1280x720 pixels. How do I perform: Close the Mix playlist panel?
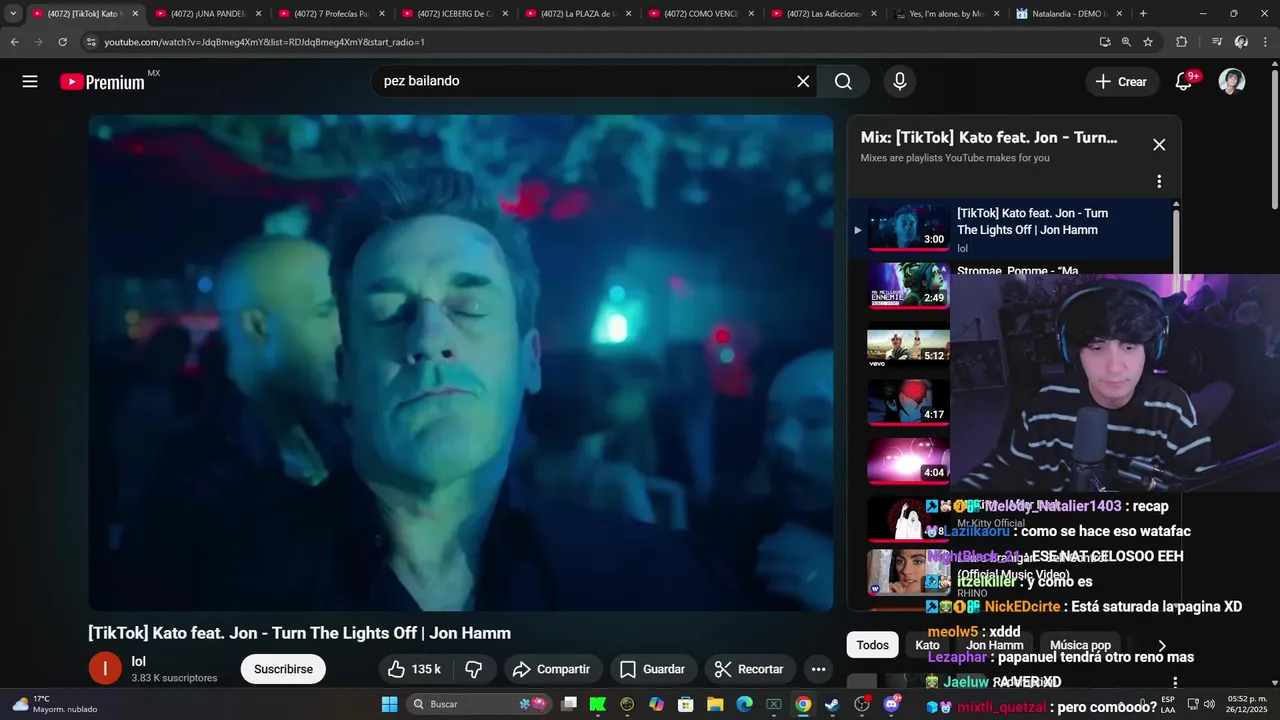pos(1159,145)
